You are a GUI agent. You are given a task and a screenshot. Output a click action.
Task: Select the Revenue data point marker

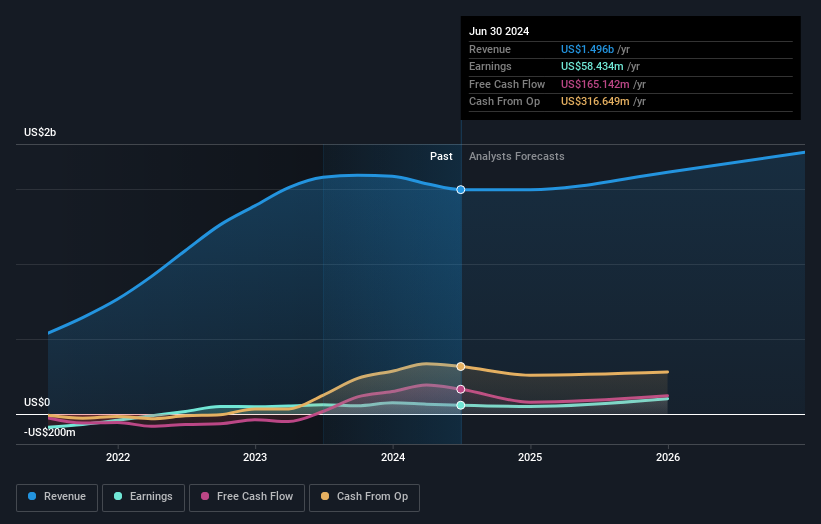[461, 189]
